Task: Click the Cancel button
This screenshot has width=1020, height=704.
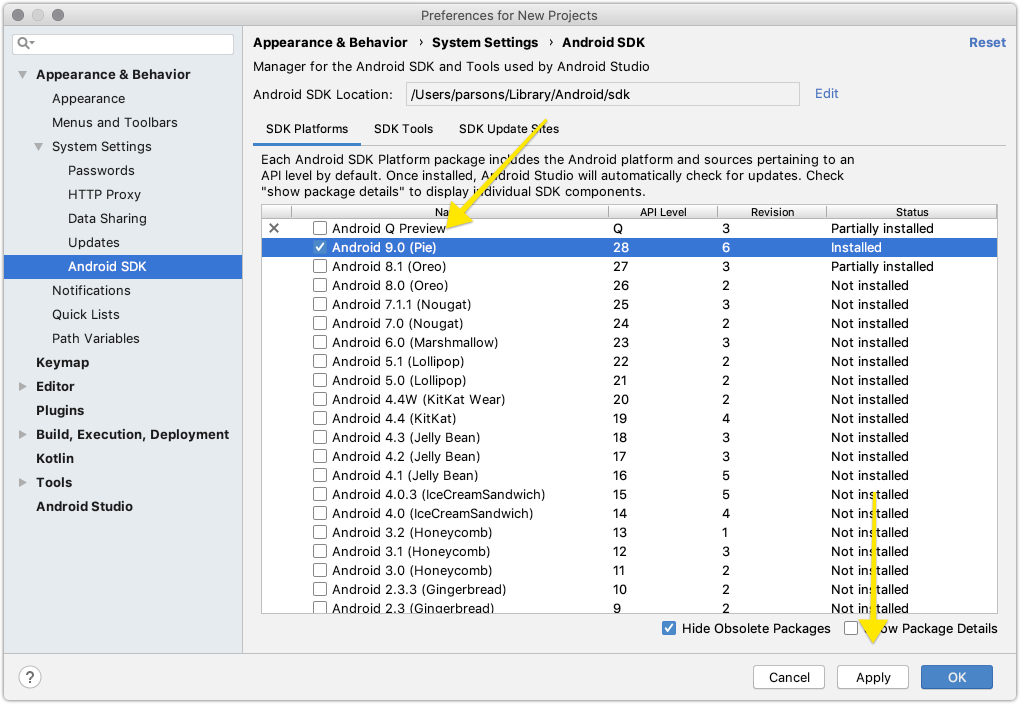Action: pos(789,677)
